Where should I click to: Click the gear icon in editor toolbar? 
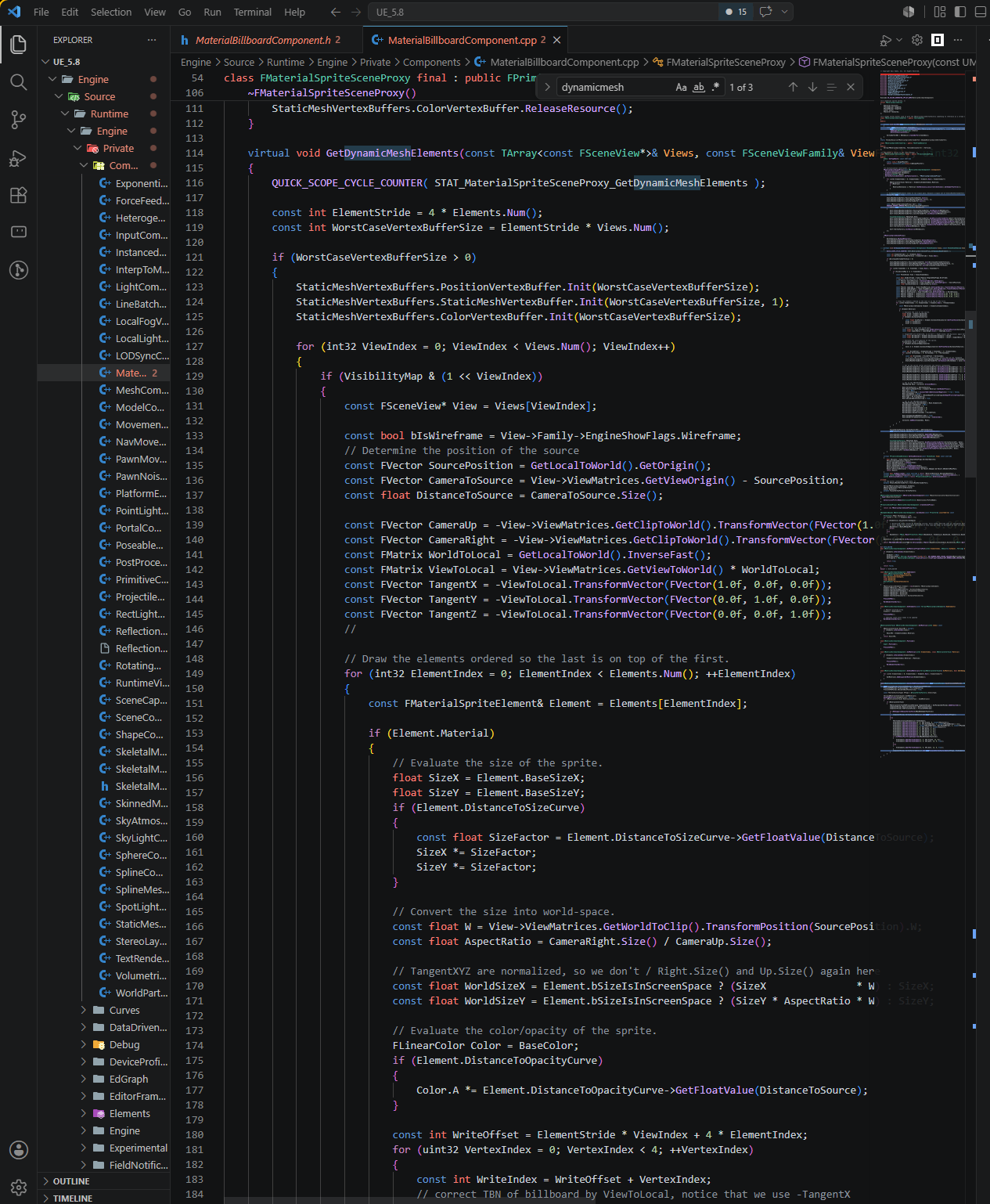coord(917,40)
